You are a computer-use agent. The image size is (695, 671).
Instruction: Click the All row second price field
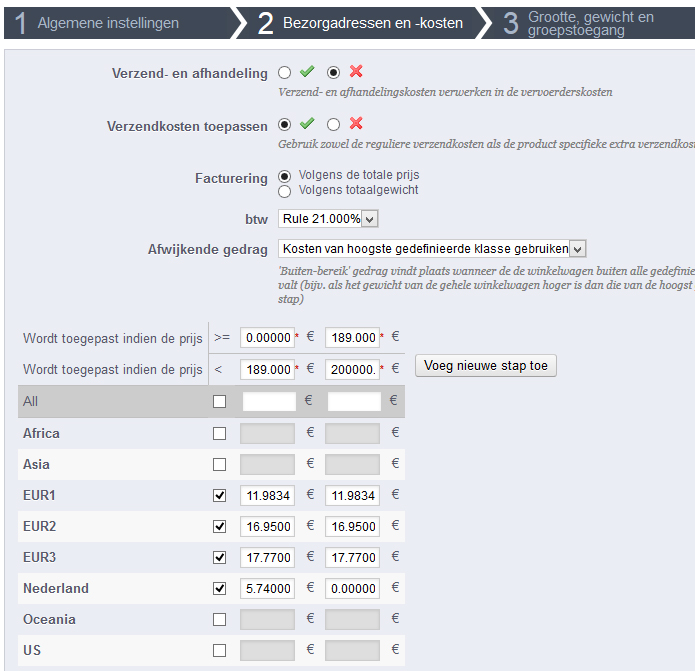point(354,402)
